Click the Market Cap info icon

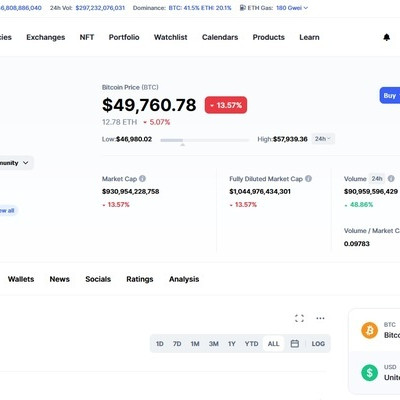click(x=142, y=179)
